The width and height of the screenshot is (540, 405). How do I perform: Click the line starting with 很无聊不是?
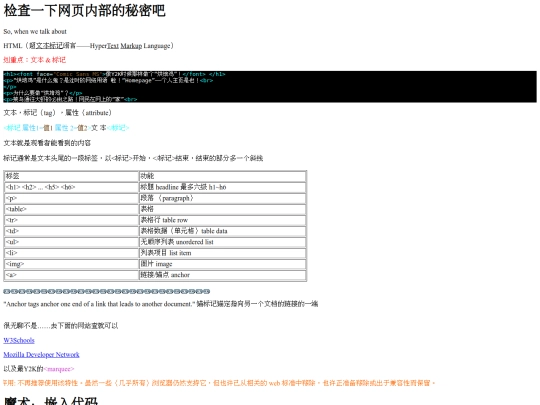point(61,325)
